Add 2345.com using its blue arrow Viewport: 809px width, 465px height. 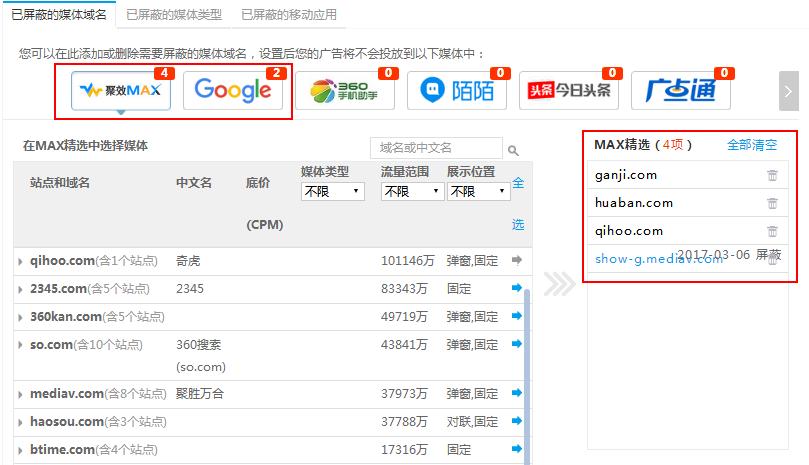[517, 288]
